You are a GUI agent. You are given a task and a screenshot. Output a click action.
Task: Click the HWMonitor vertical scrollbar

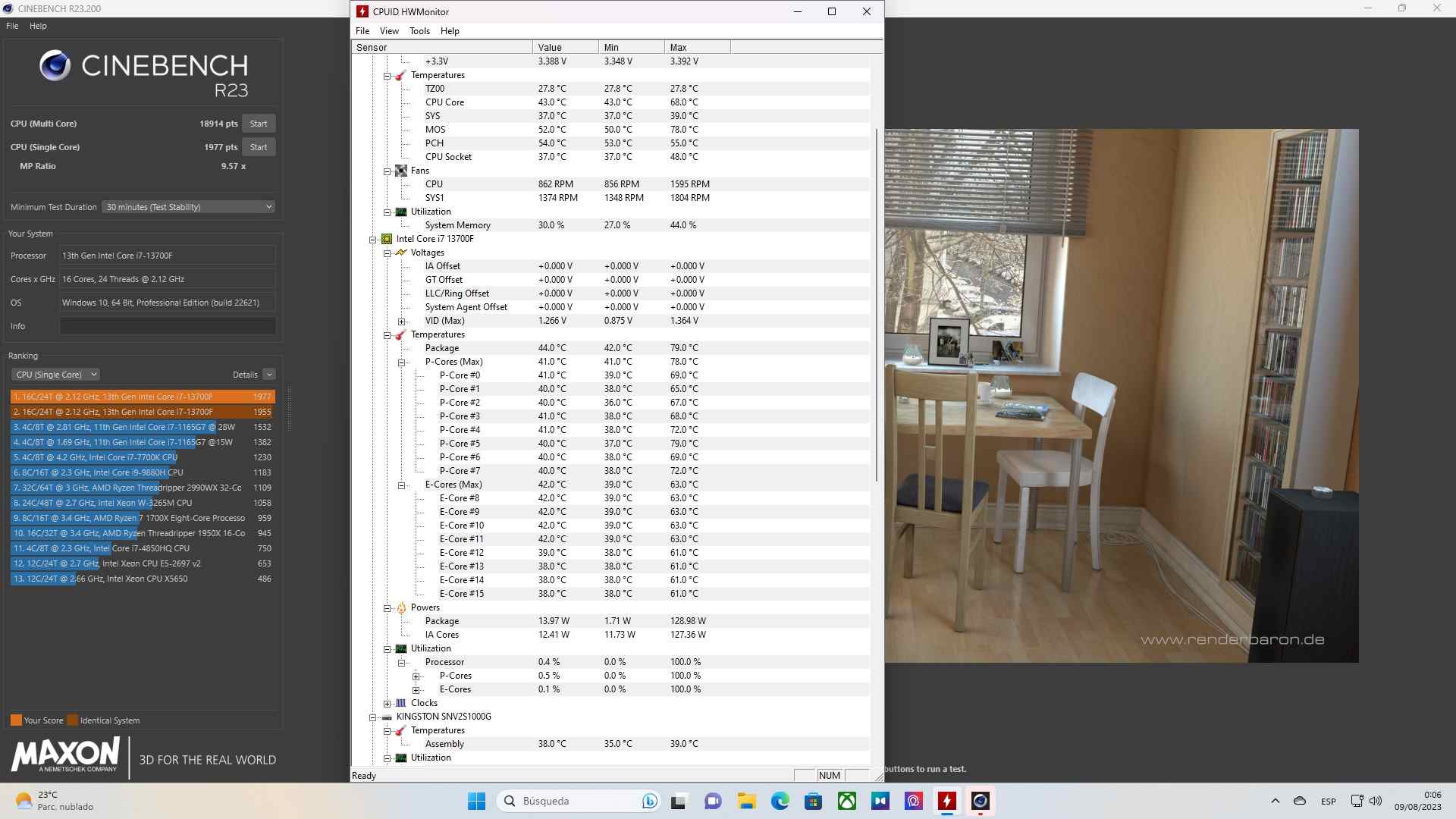tap(877, 303)
